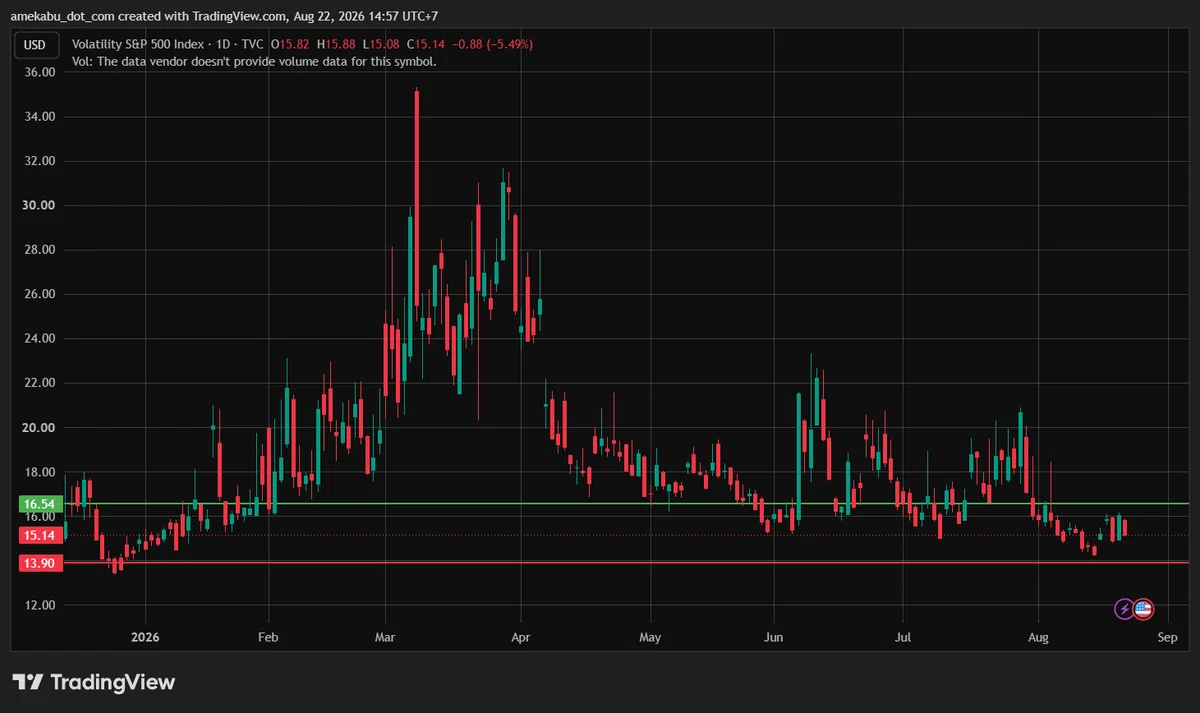Click the open value O15.82
The image size is (1200, 713).
coord(290,44)
